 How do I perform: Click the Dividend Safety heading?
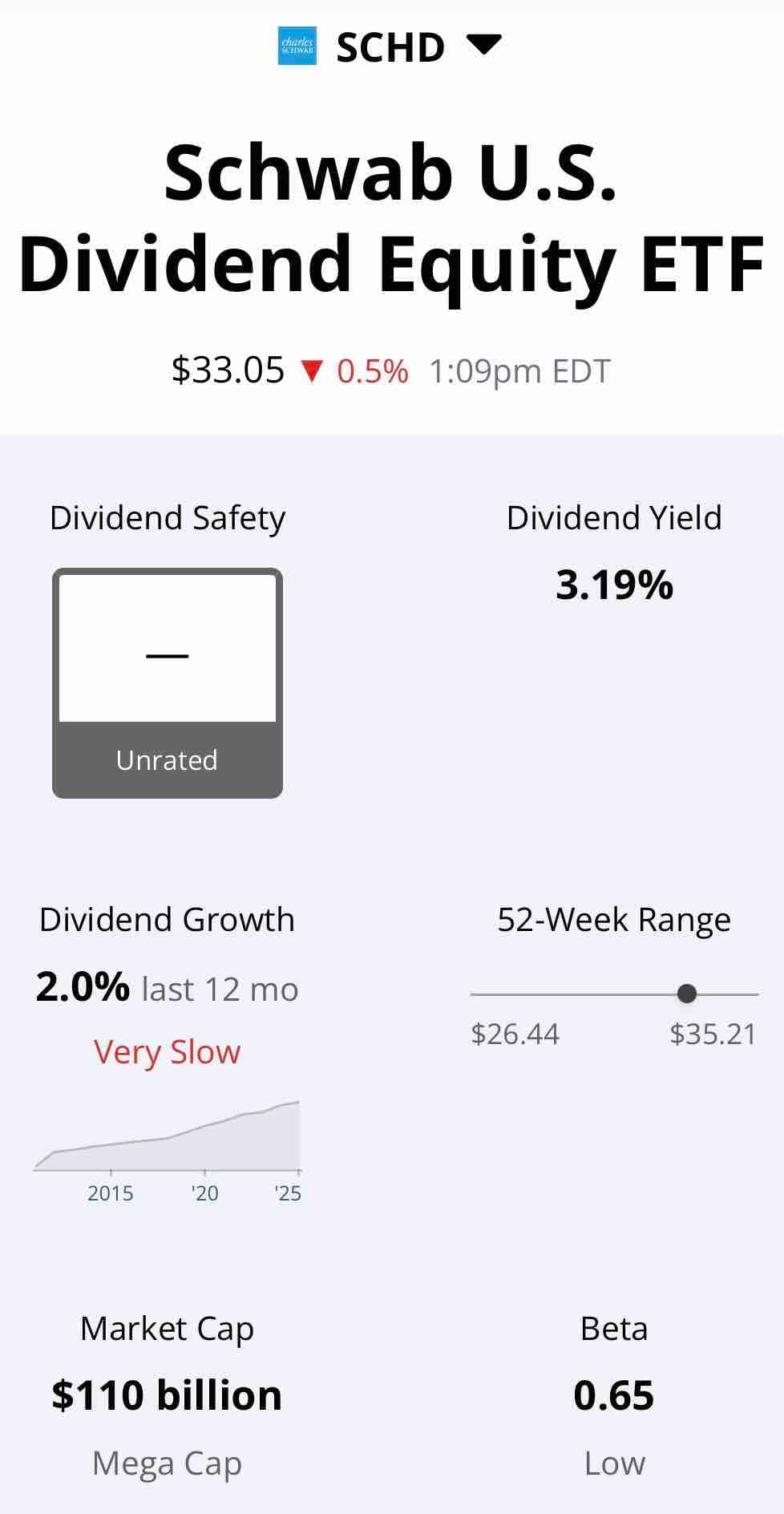(168, 518)
